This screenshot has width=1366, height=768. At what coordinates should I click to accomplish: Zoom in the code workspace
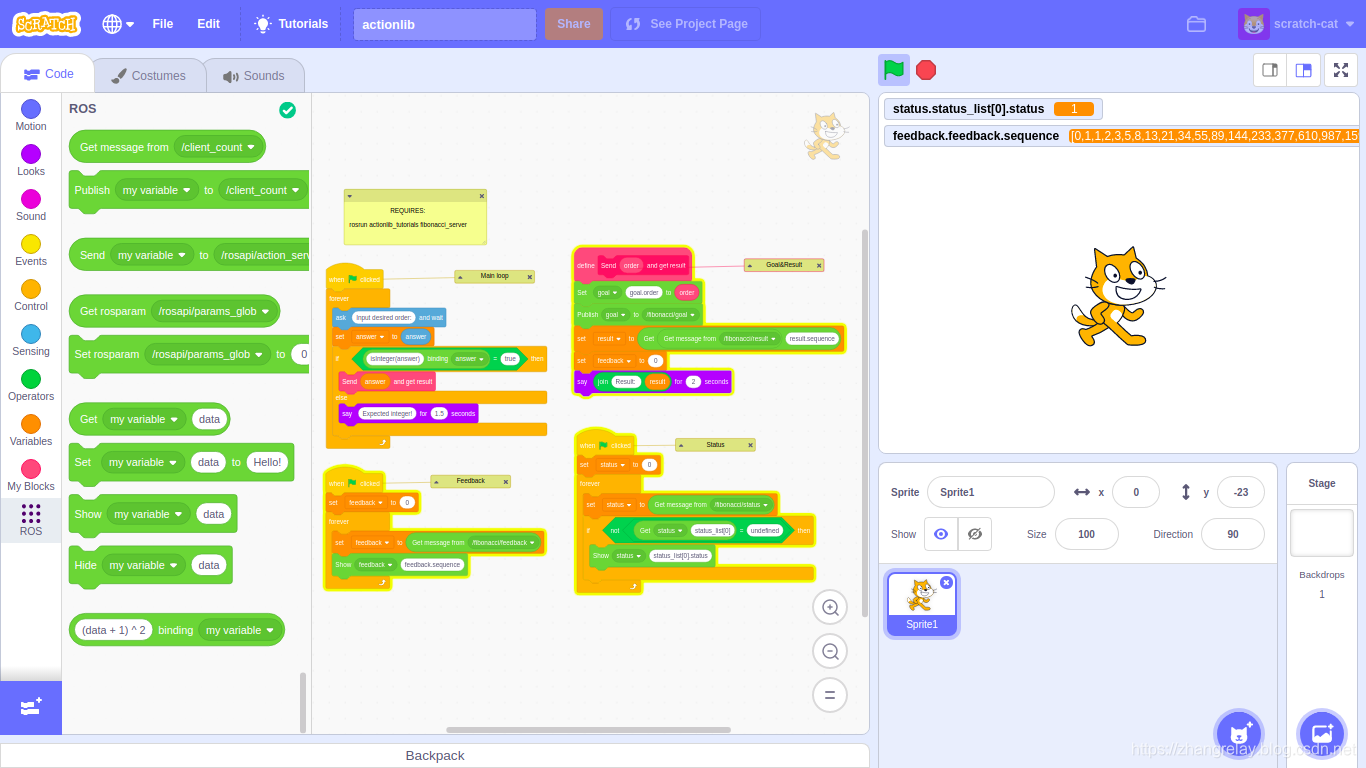(830, 607)
